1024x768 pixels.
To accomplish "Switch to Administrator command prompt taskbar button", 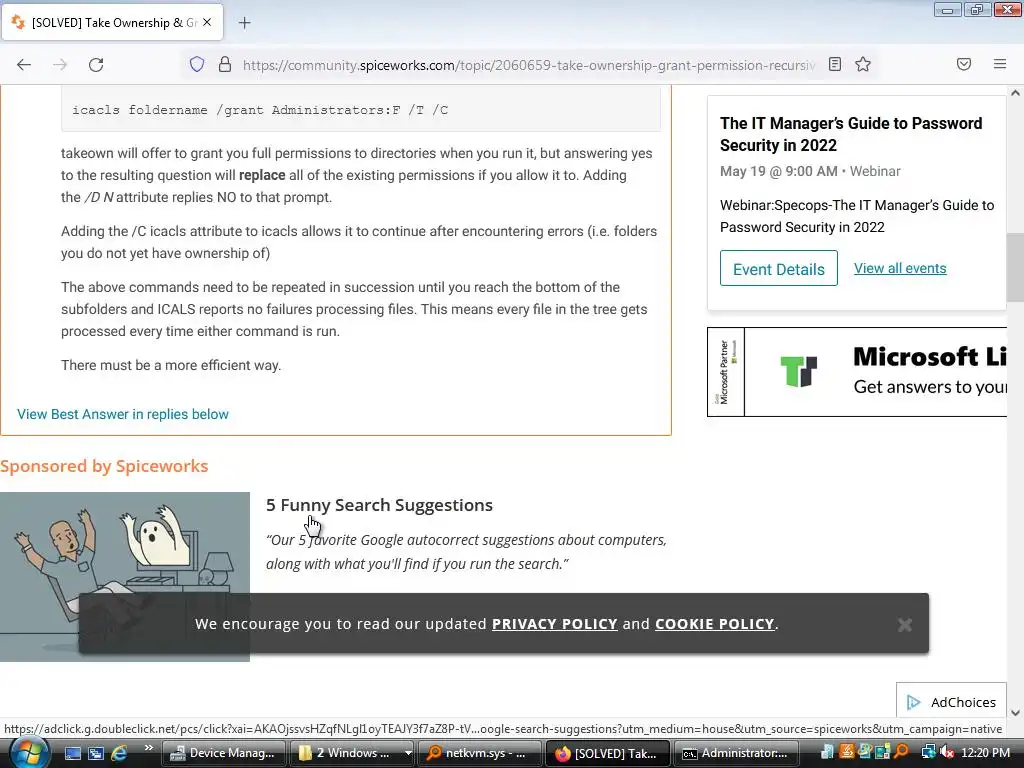I will [x=736, y=753].
